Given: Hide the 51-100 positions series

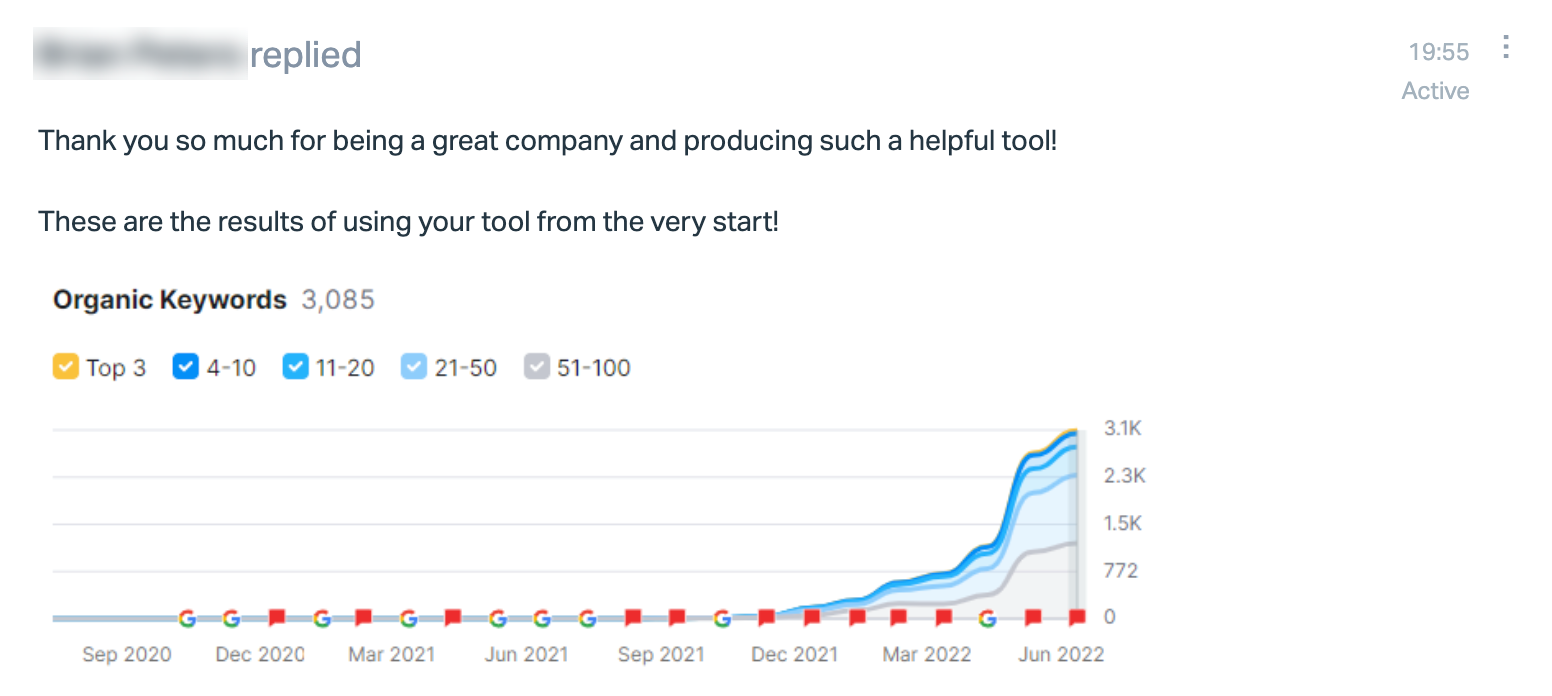Looking at the screenshot, I should point(536,367).
